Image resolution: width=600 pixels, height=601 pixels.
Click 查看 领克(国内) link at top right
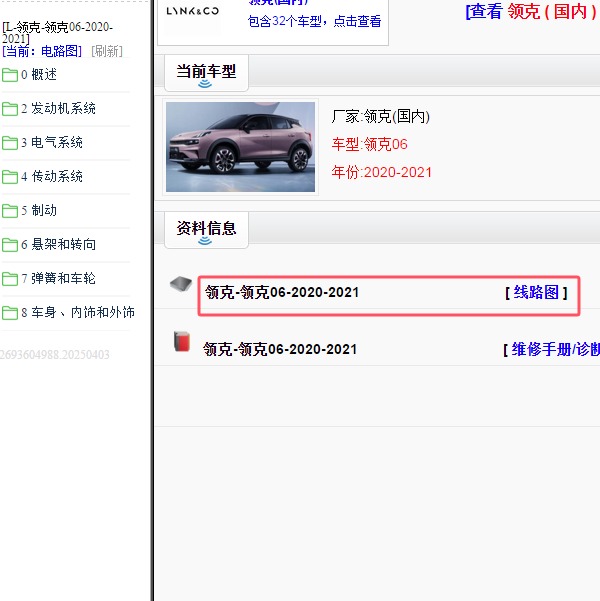[x=532, y=11]
